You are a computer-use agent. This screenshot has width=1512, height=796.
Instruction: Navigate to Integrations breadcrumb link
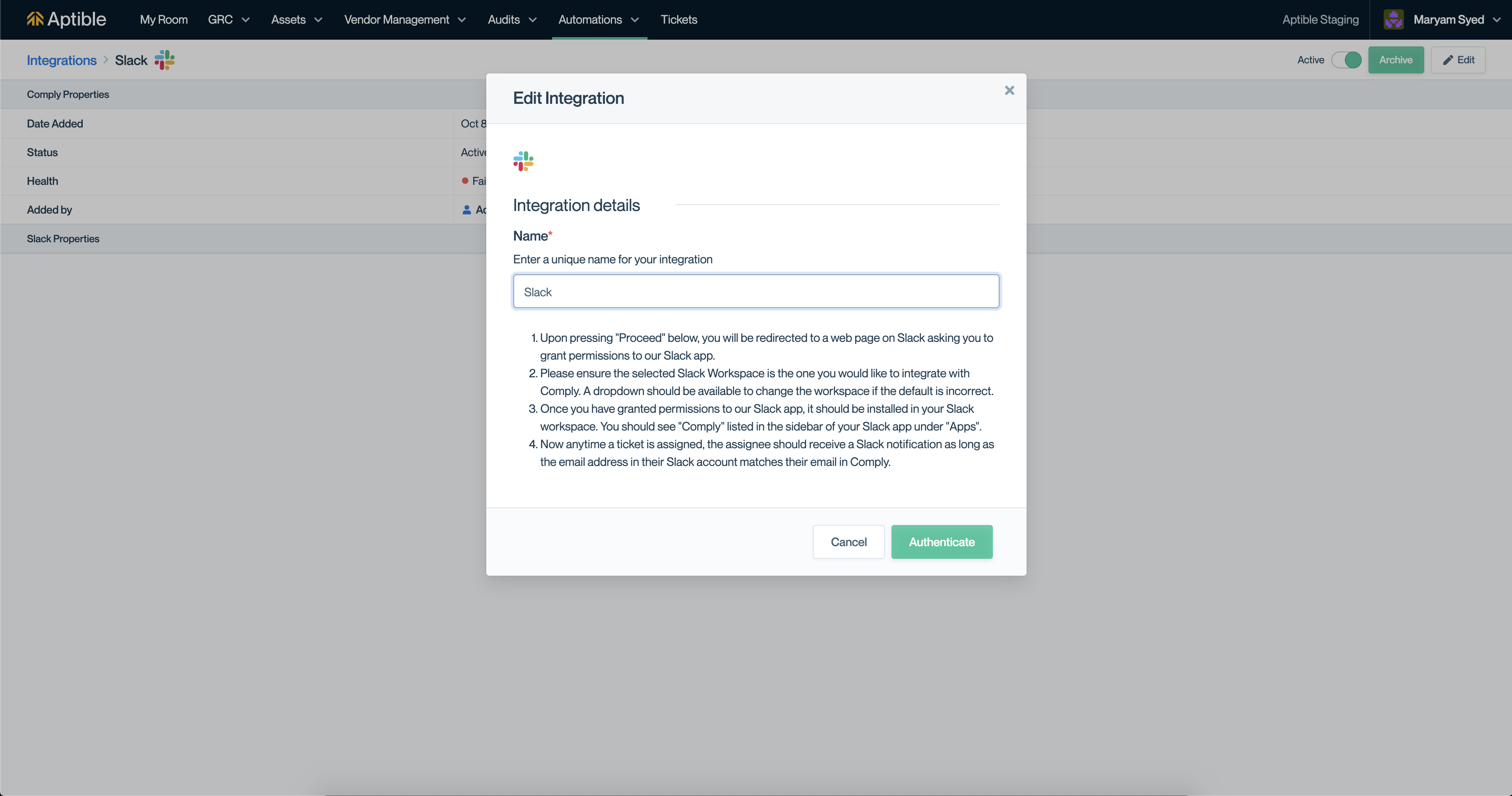pyautogui.click(x=62, y=60)
